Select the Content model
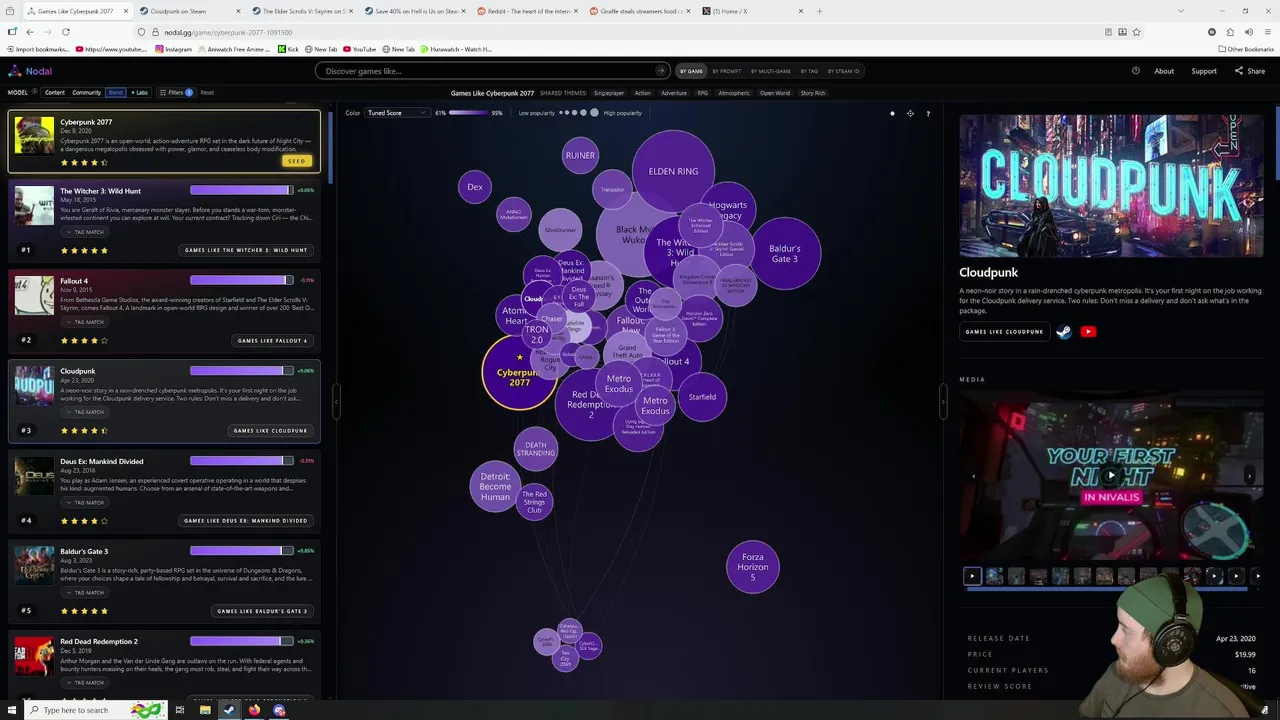1280x720 pixels. tap(54, 92)
